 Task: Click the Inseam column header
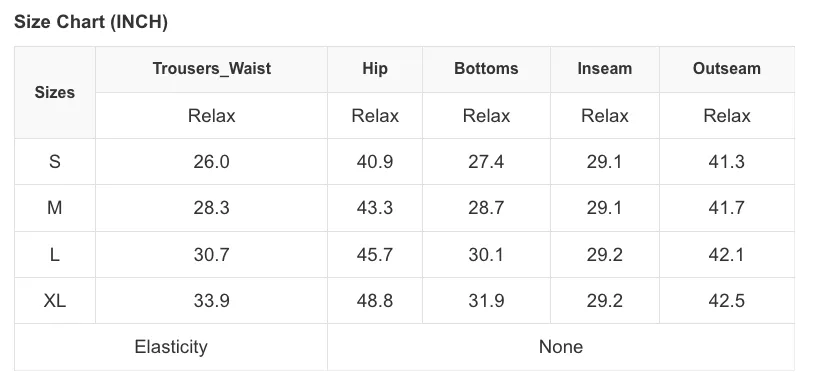pos(605,69)
